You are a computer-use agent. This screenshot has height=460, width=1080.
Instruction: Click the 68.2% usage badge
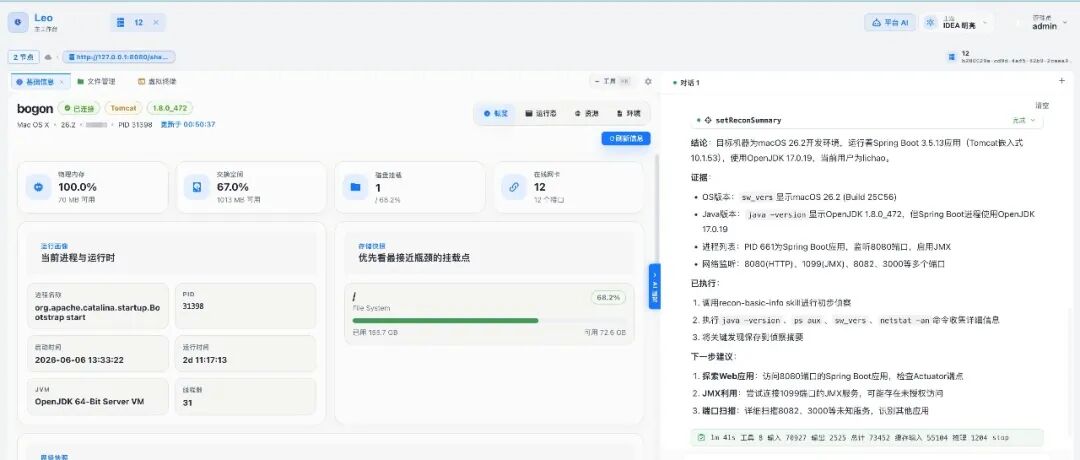[608, 297]
